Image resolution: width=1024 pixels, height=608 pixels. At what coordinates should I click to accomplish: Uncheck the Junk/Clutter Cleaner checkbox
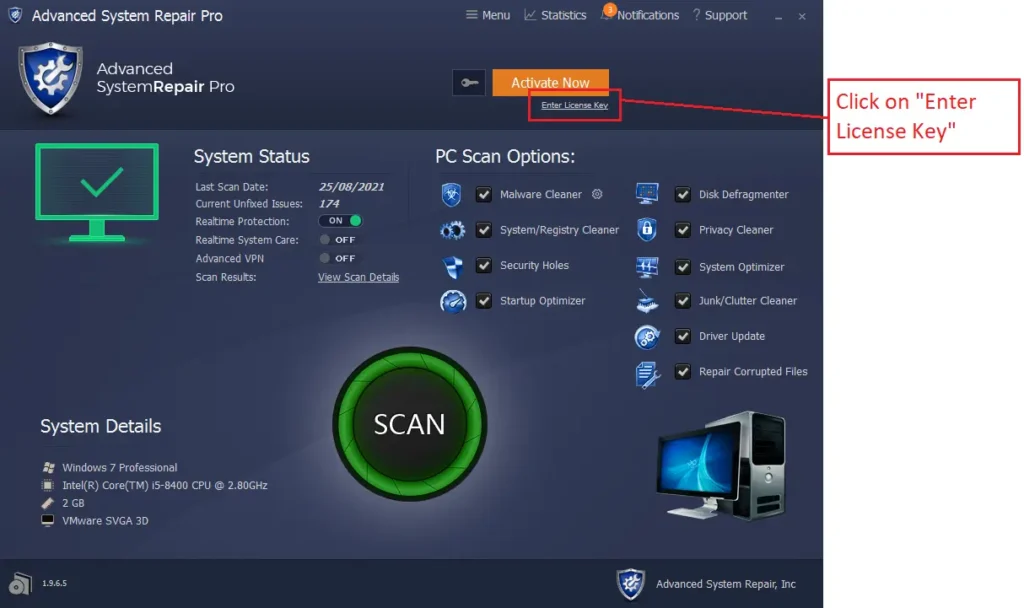point(682,301)
